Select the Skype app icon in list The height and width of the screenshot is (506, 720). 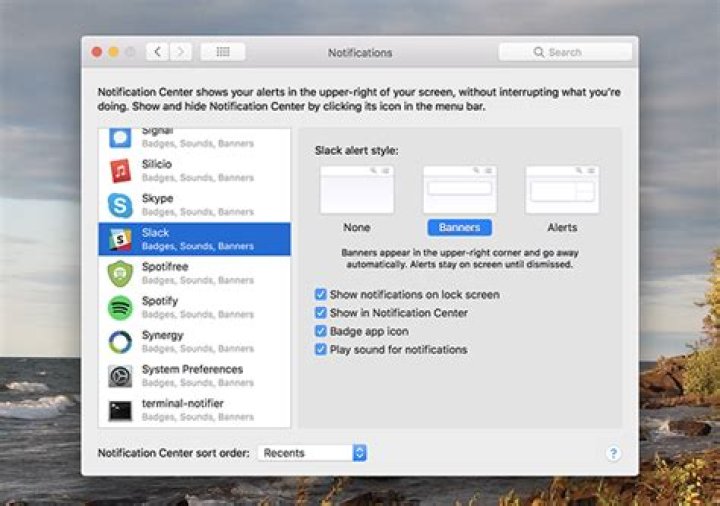(x=120, y=205)
